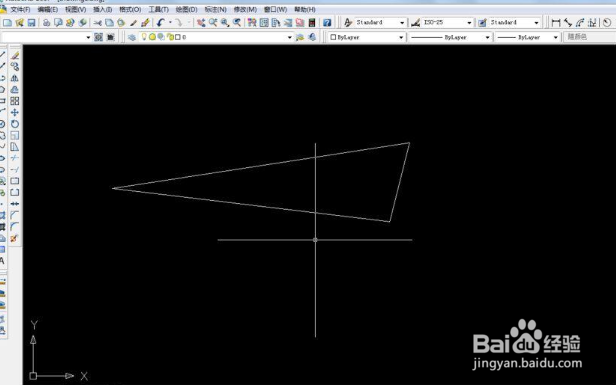This screenshot has height=385, width=616.
Task: Select the Chamfer tool
Action: (x=15, y=215)
